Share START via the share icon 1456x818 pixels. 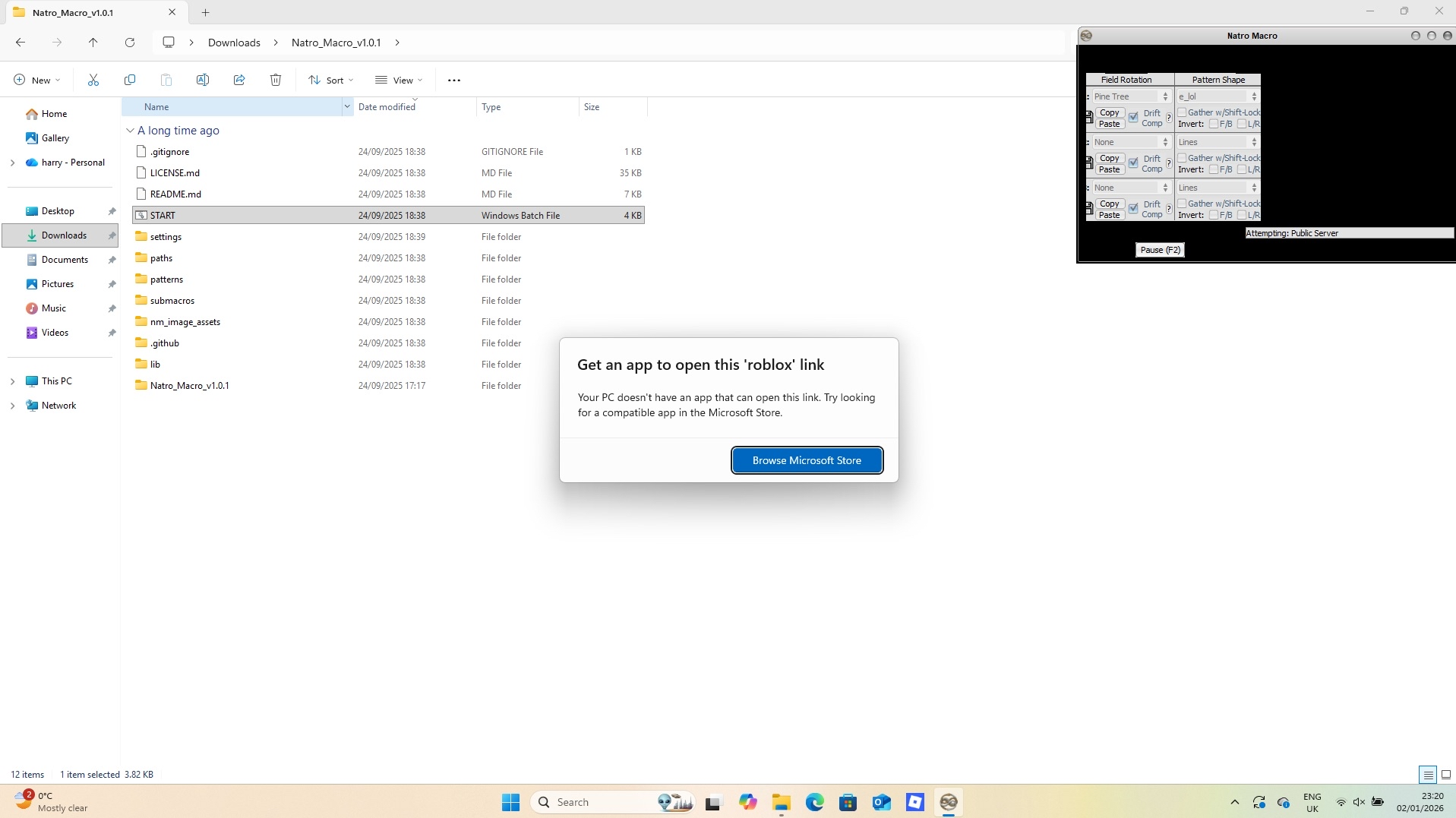[238, 79]
